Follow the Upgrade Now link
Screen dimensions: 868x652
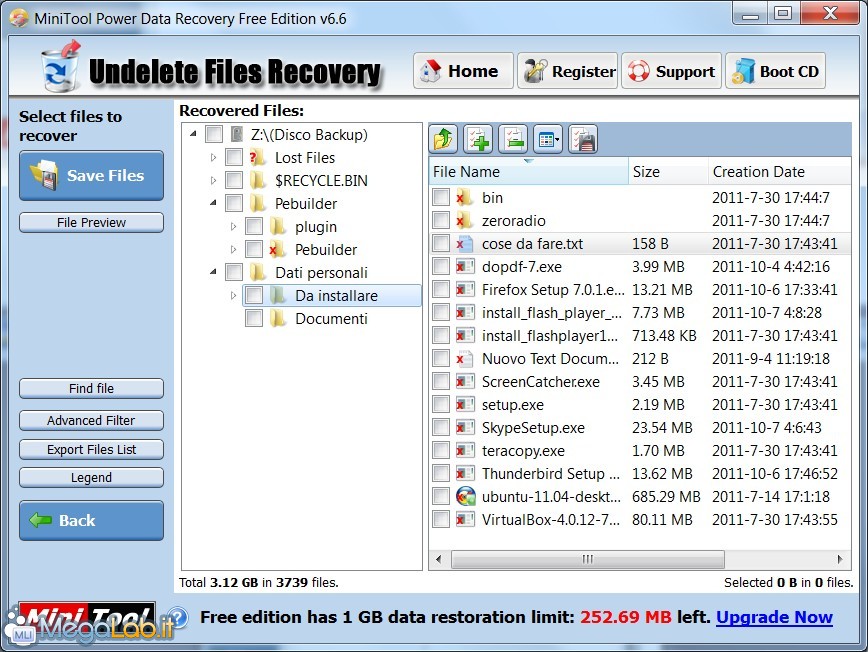tap(774, 617)
